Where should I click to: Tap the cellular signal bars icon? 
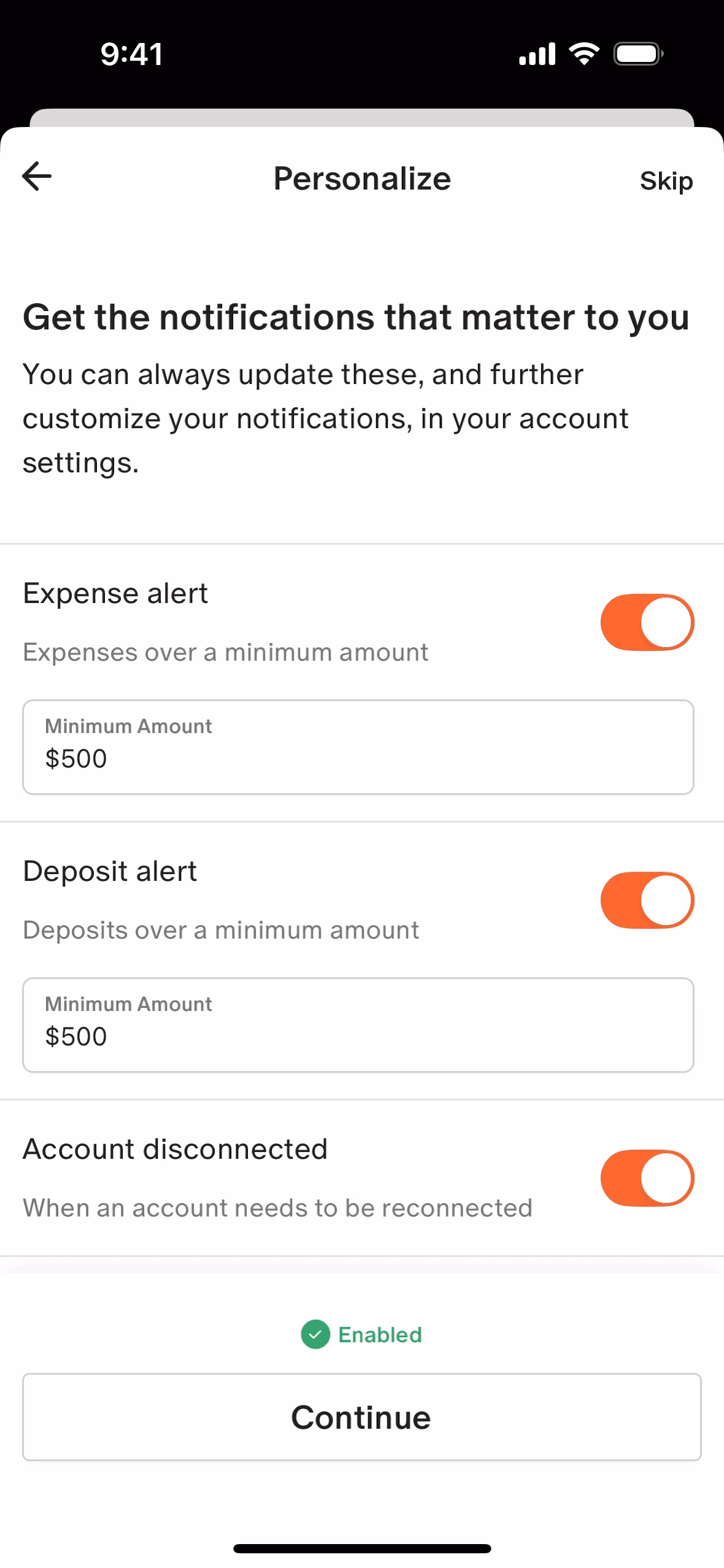537,54
